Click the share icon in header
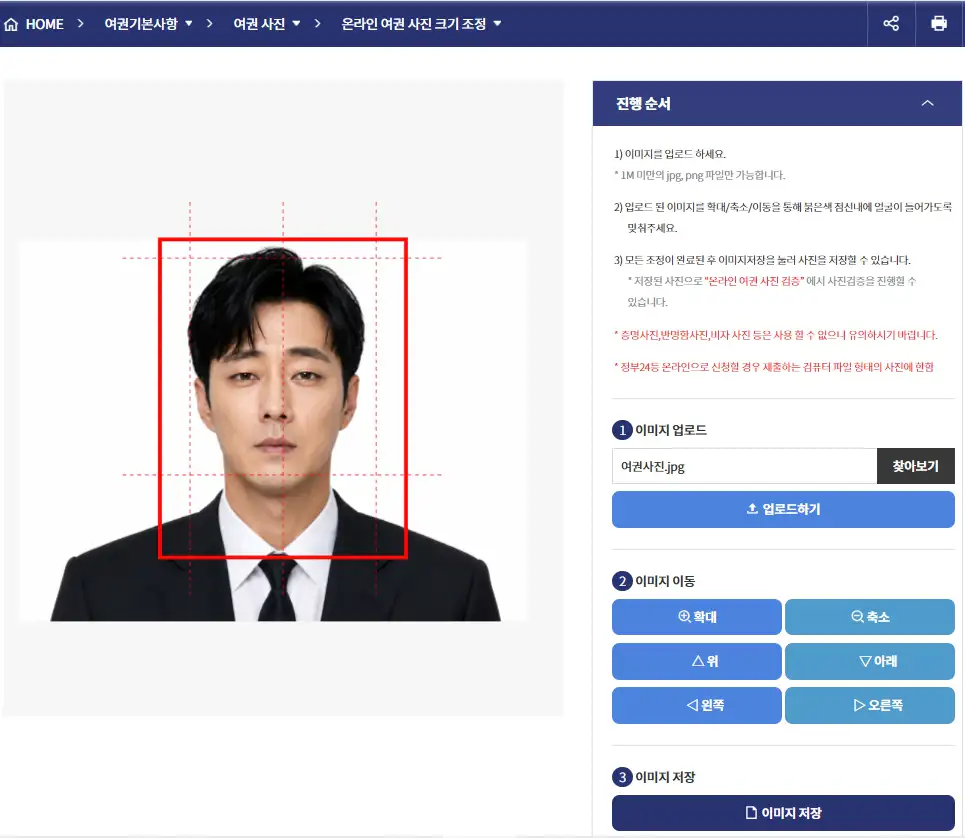This screenshot has width=965, height=838. pos(891,23)
